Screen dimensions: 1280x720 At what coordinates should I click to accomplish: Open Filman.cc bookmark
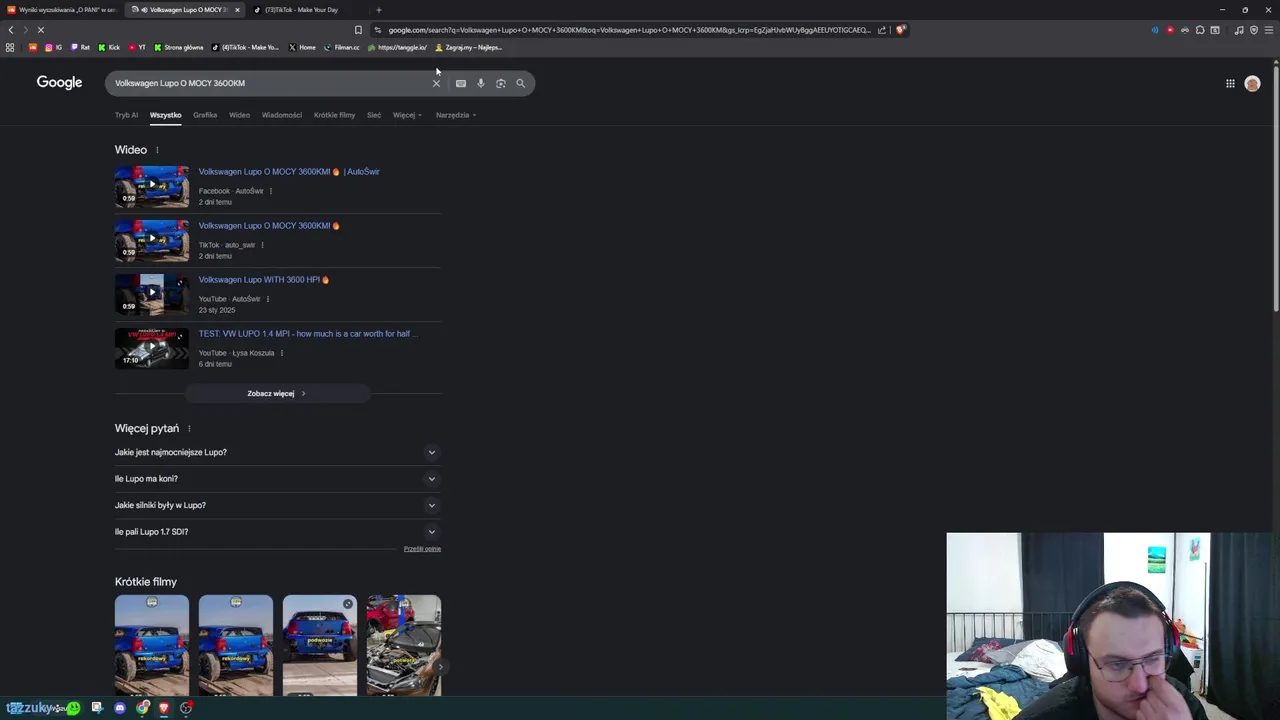click(342, 47)
